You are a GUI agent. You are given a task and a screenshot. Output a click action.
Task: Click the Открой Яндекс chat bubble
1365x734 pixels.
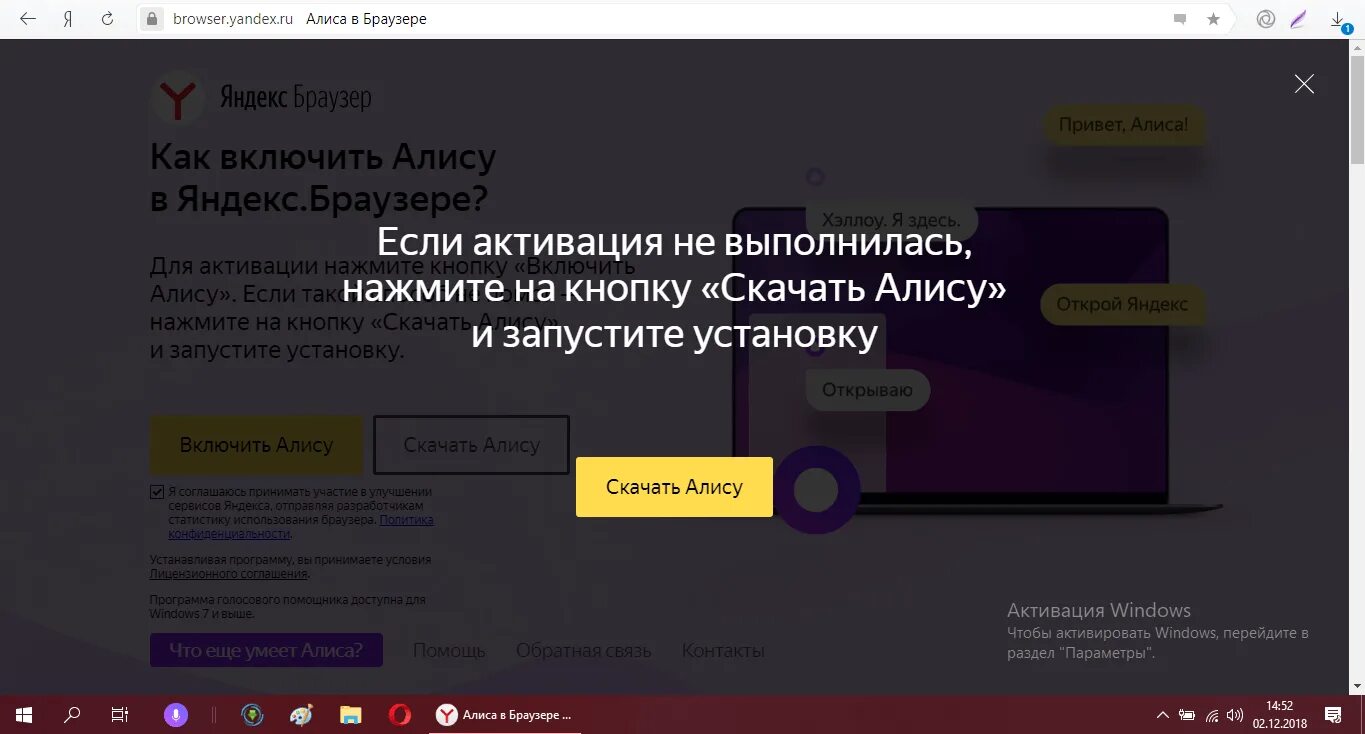pyautogui.click(x=1123, y=304)
